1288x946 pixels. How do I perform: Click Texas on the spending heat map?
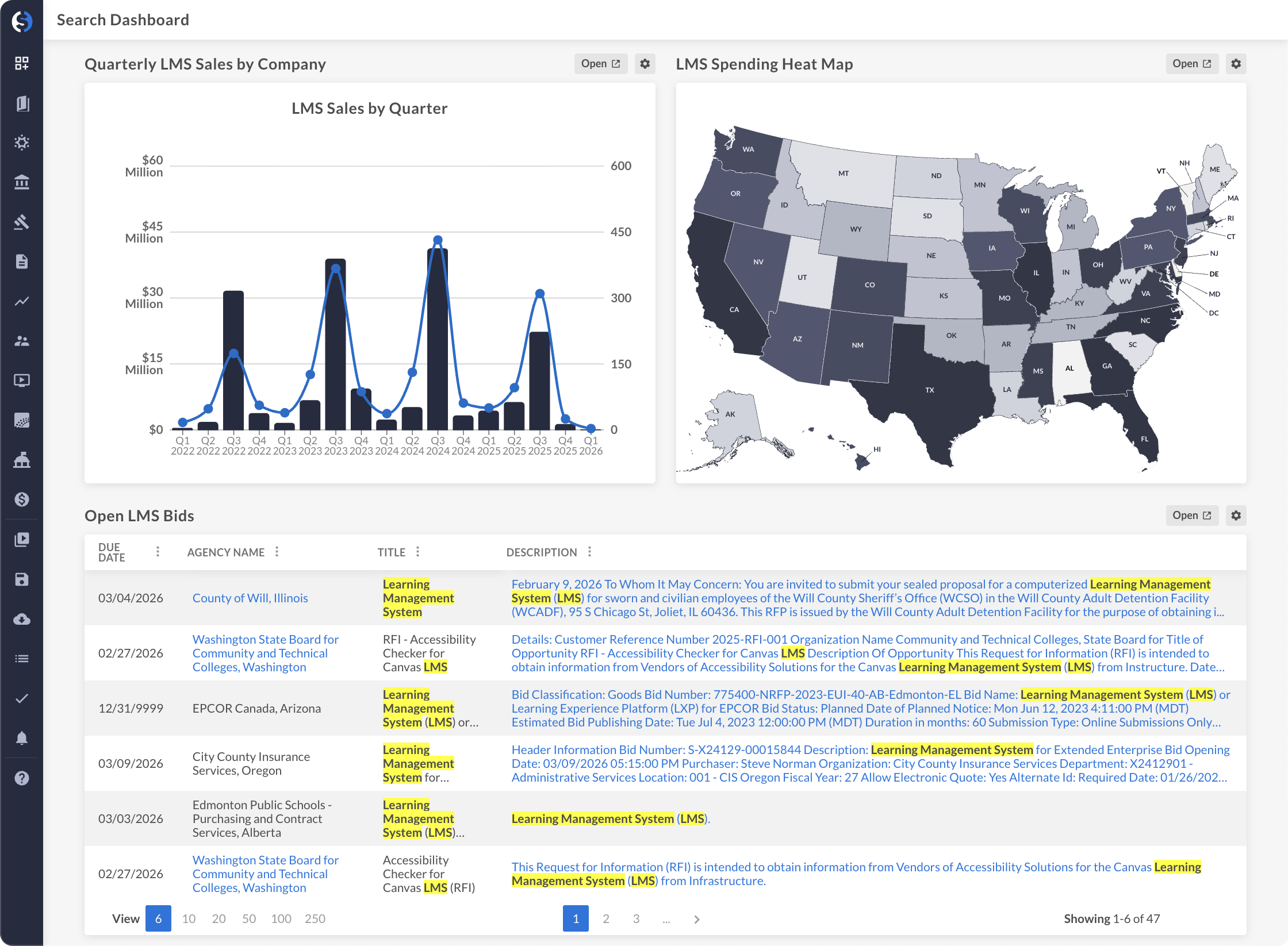[930, 390]
